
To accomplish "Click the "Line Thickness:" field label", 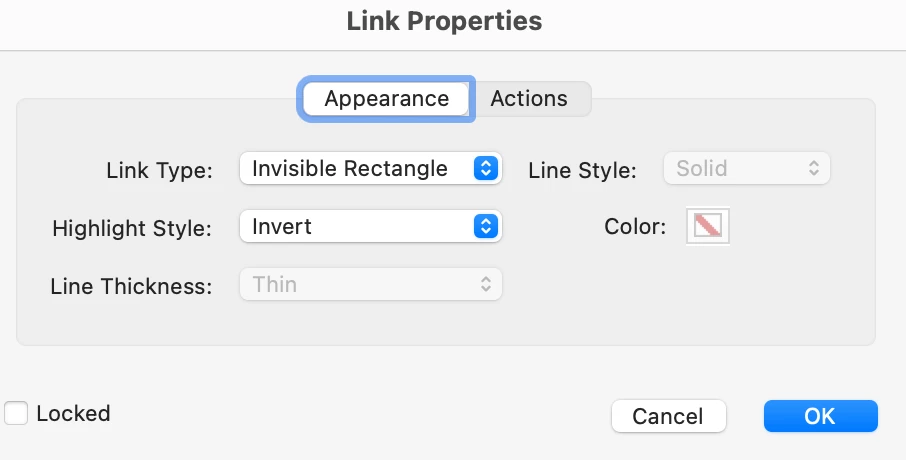I will pos(131,287).
